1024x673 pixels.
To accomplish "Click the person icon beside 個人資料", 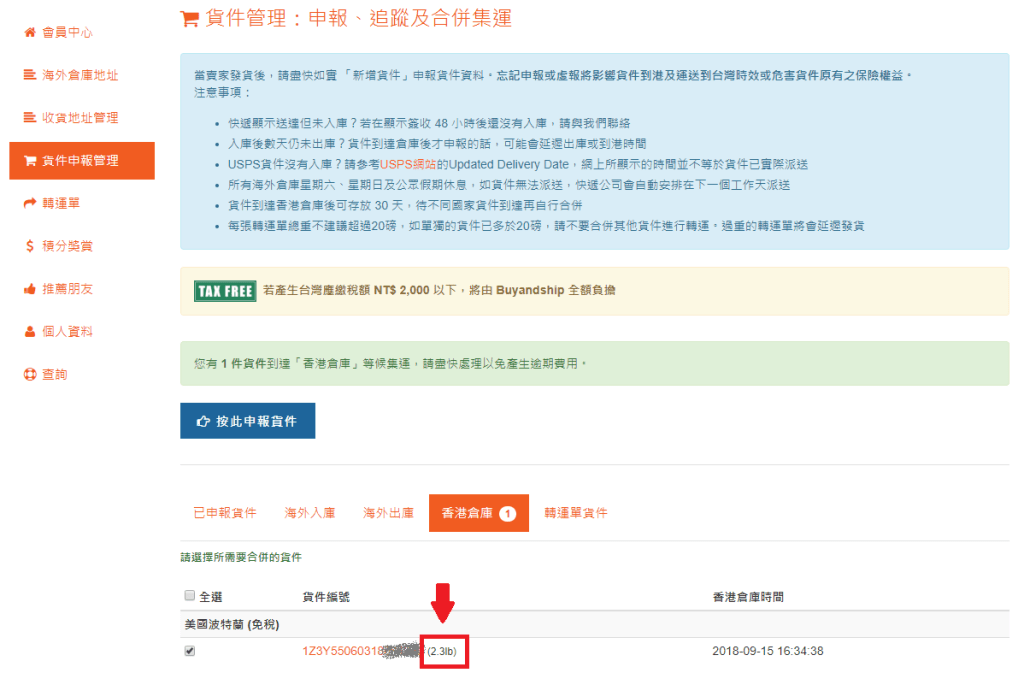I will [x=29, y=331].
